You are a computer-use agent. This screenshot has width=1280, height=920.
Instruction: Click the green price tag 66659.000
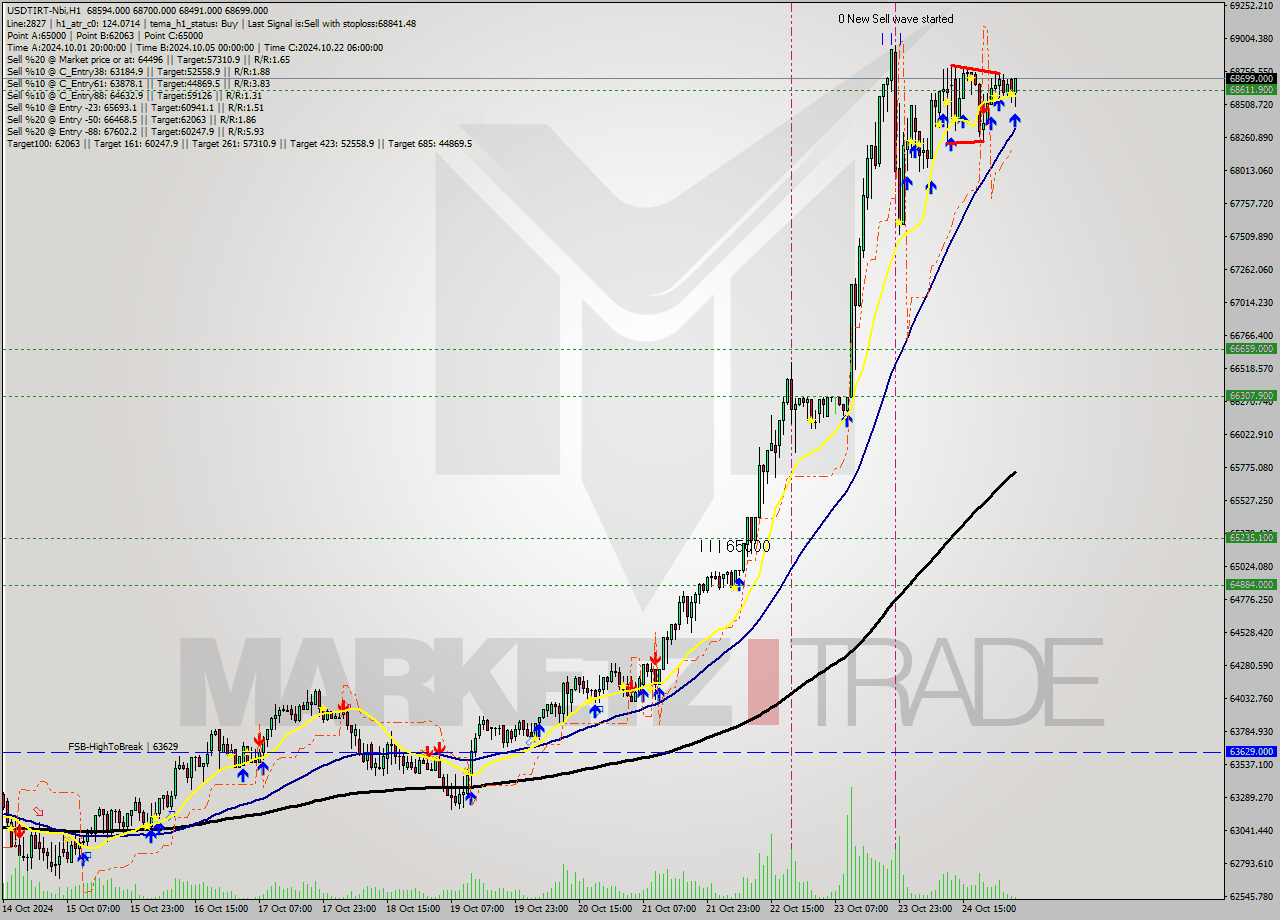coord(1251,349)
